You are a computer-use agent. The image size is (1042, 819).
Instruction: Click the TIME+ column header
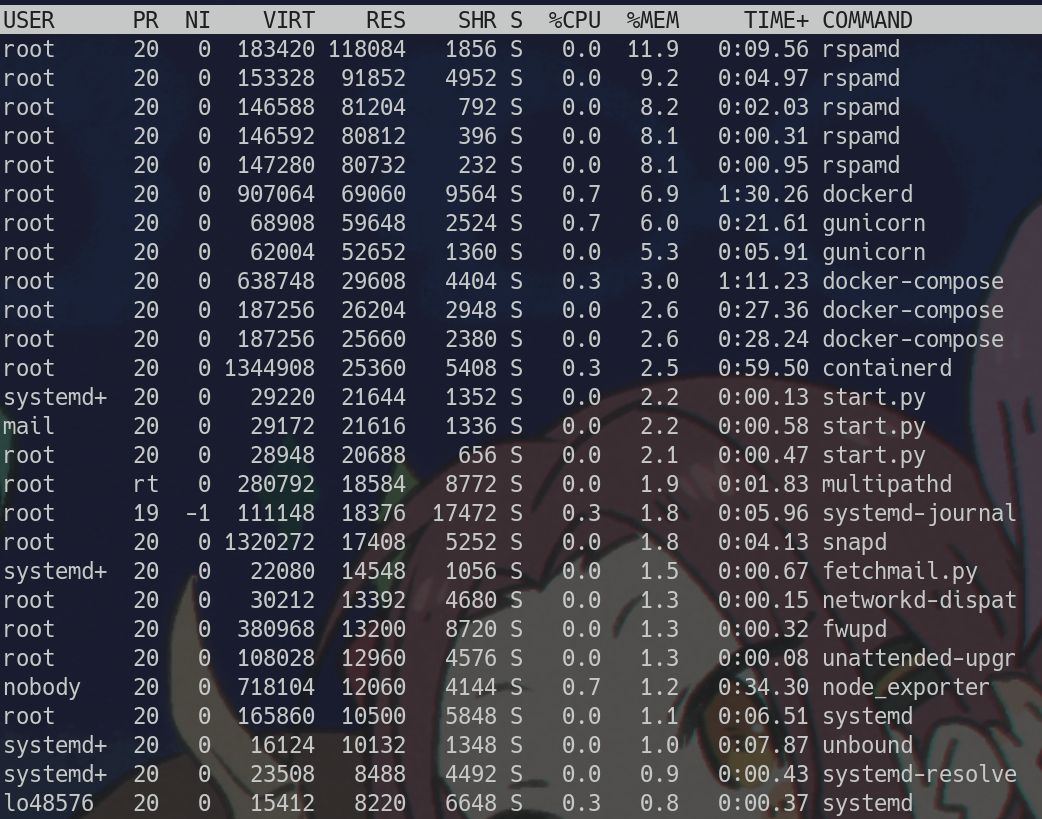pos(776,21)
